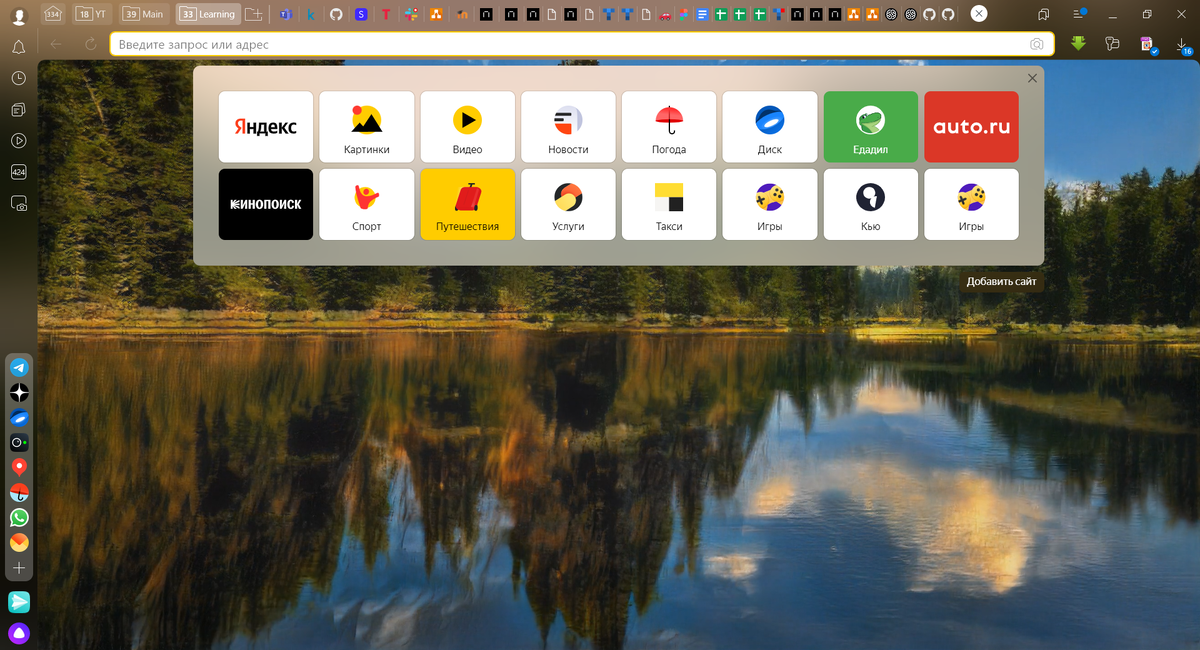Click the green download arrow extension
This screenshot has height=650, width=1200.
1079,44
